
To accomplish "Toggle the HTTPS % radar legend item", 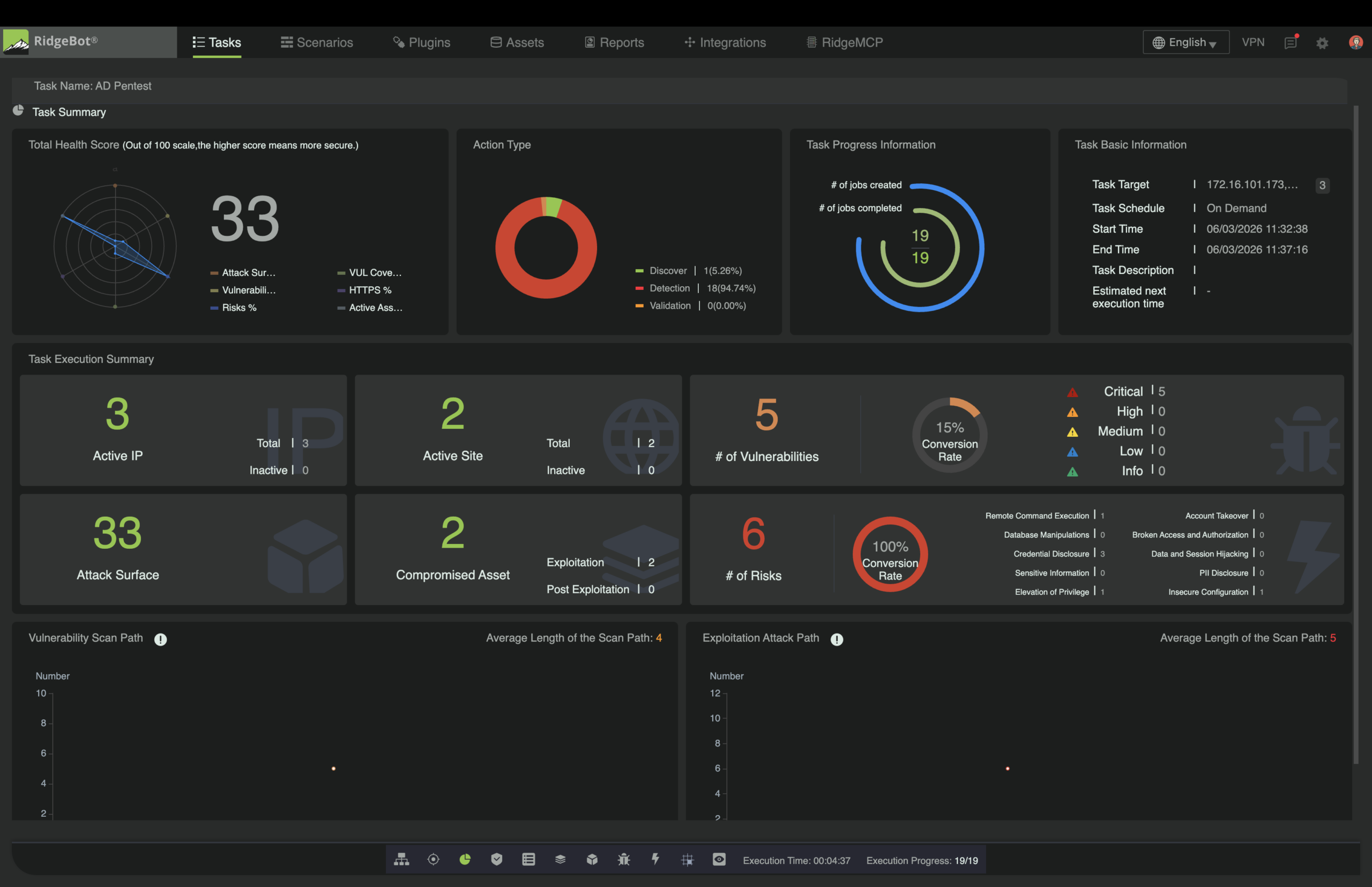I will (364, 290).
